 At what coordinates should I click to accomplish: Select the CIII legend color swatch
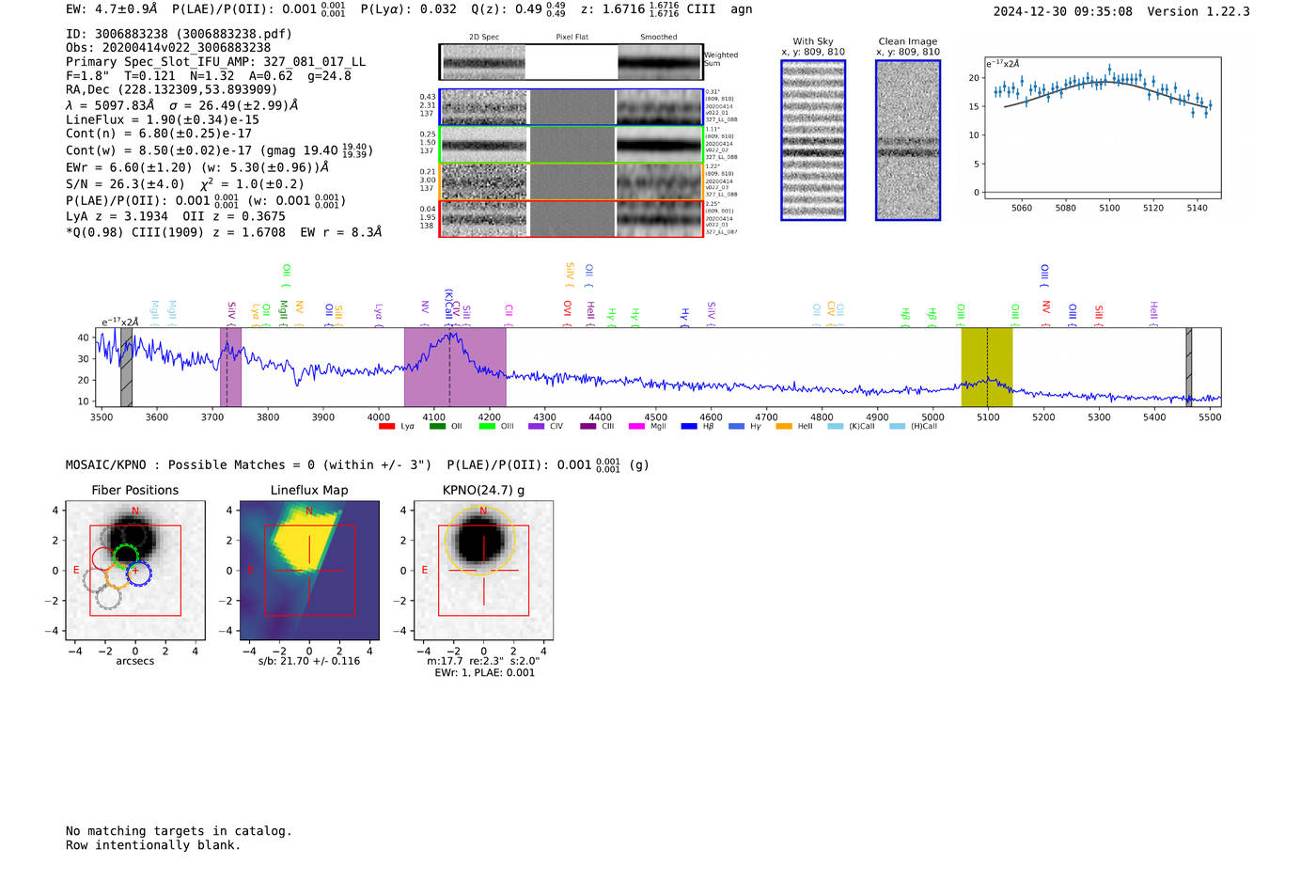coord(588,426)
